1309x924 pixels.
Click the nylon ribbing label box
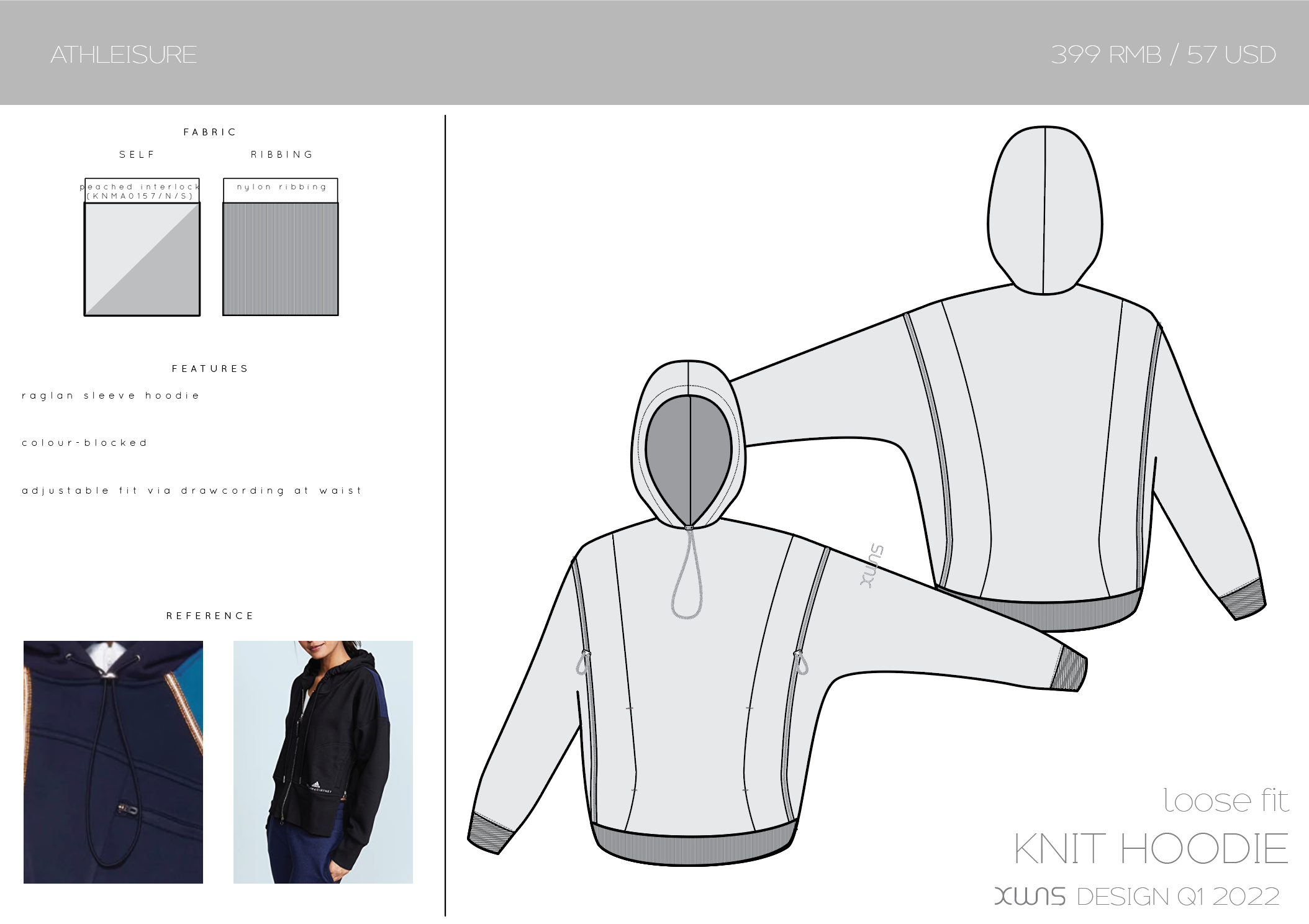[x=281, y=189]
